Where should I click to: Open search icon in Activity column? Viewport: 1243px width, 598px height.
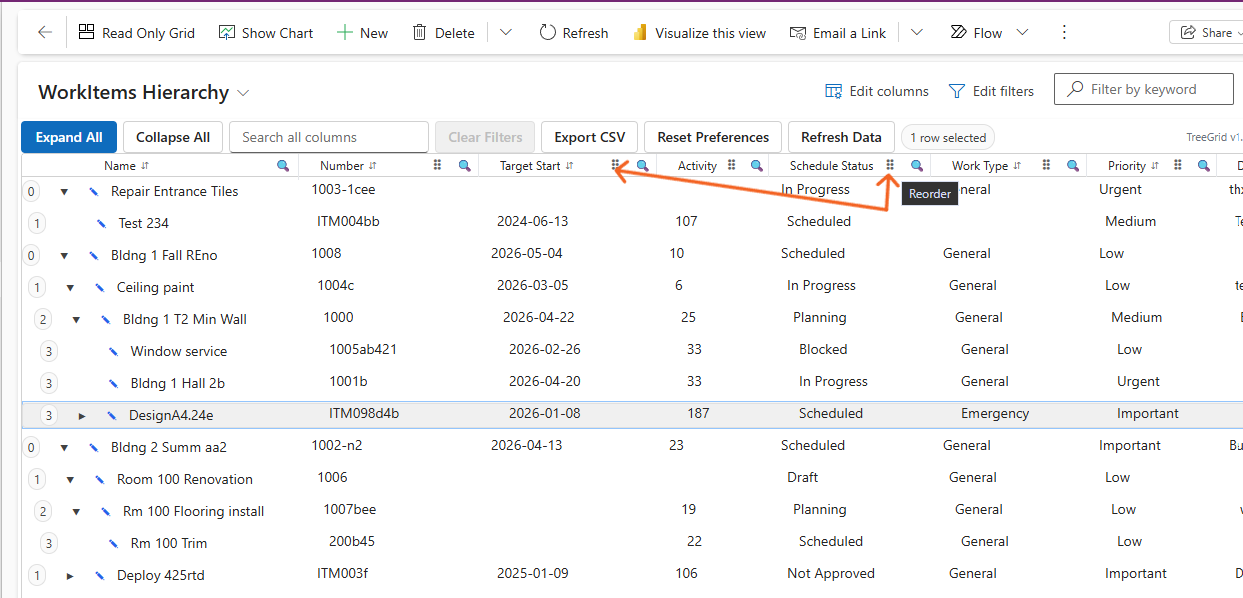pos(758,166)
